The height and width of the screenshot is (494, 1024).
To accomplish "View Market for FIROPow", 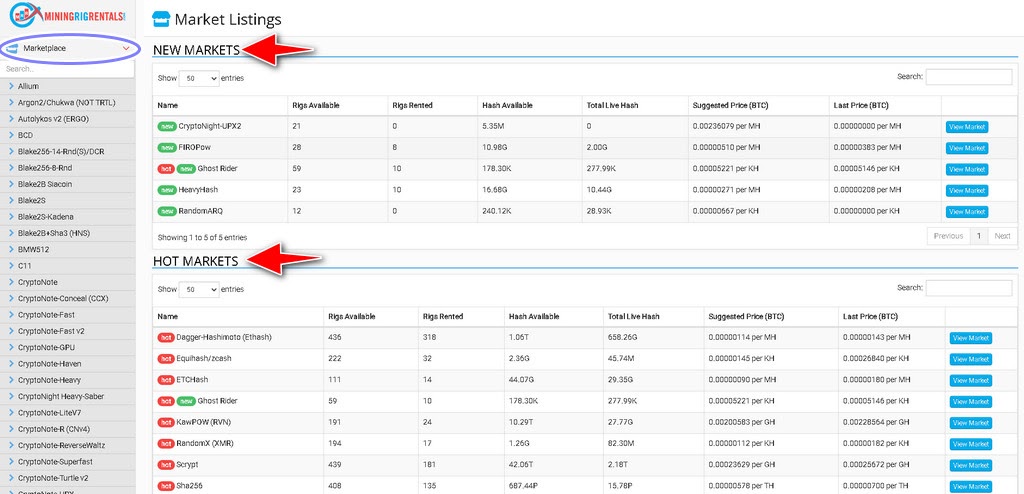I will (967, 148).
